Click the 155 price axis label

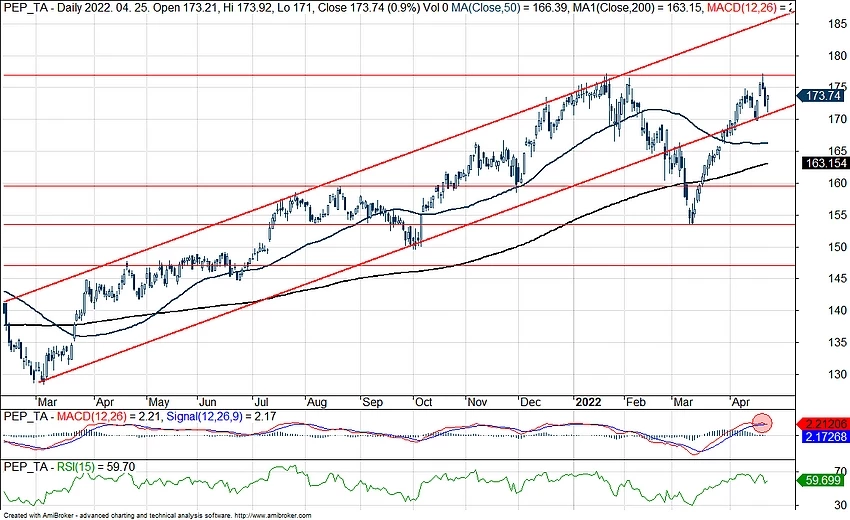click(837, 215)
